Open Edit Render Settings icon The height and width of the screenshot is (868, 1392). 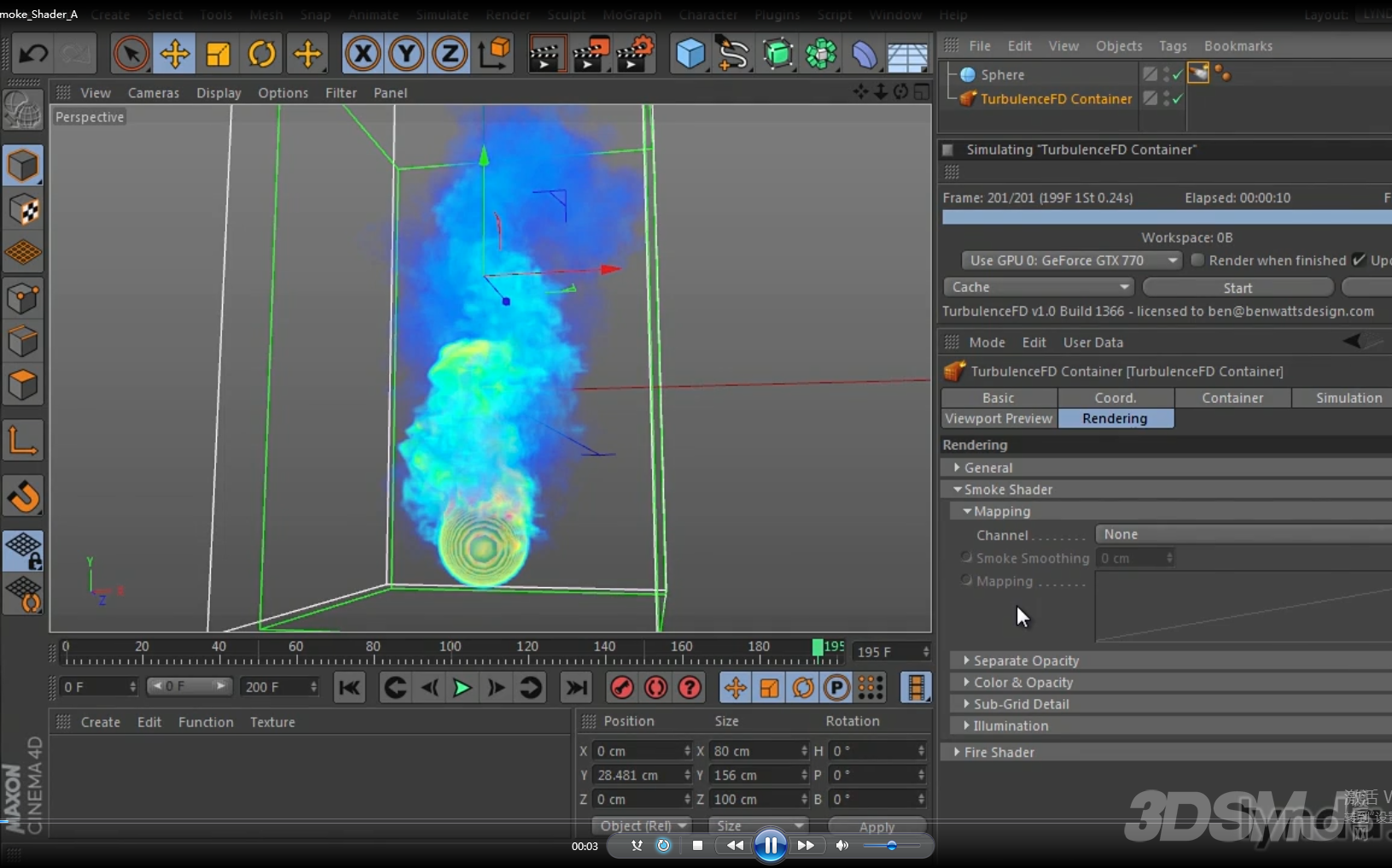click(634, 55)
